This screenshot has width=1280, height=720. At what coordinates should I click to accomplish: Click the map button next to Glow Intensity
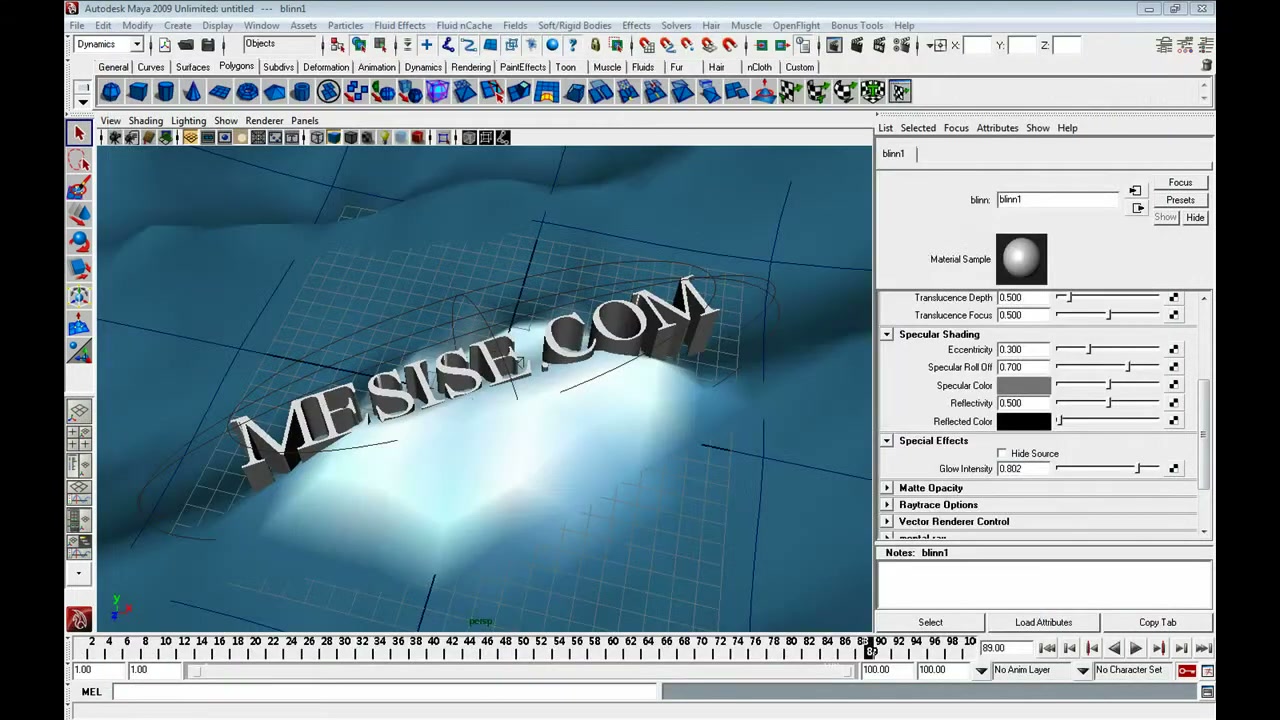[x=1174, y=468]
